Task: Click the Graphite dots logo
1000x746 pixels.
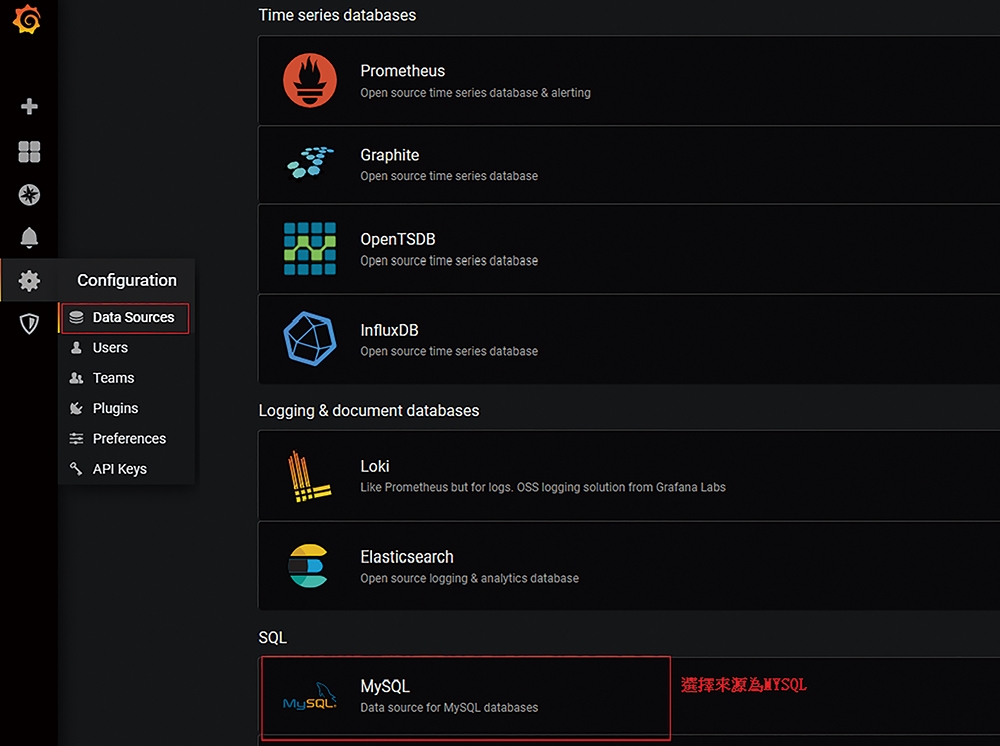Action: coord(310,163)
